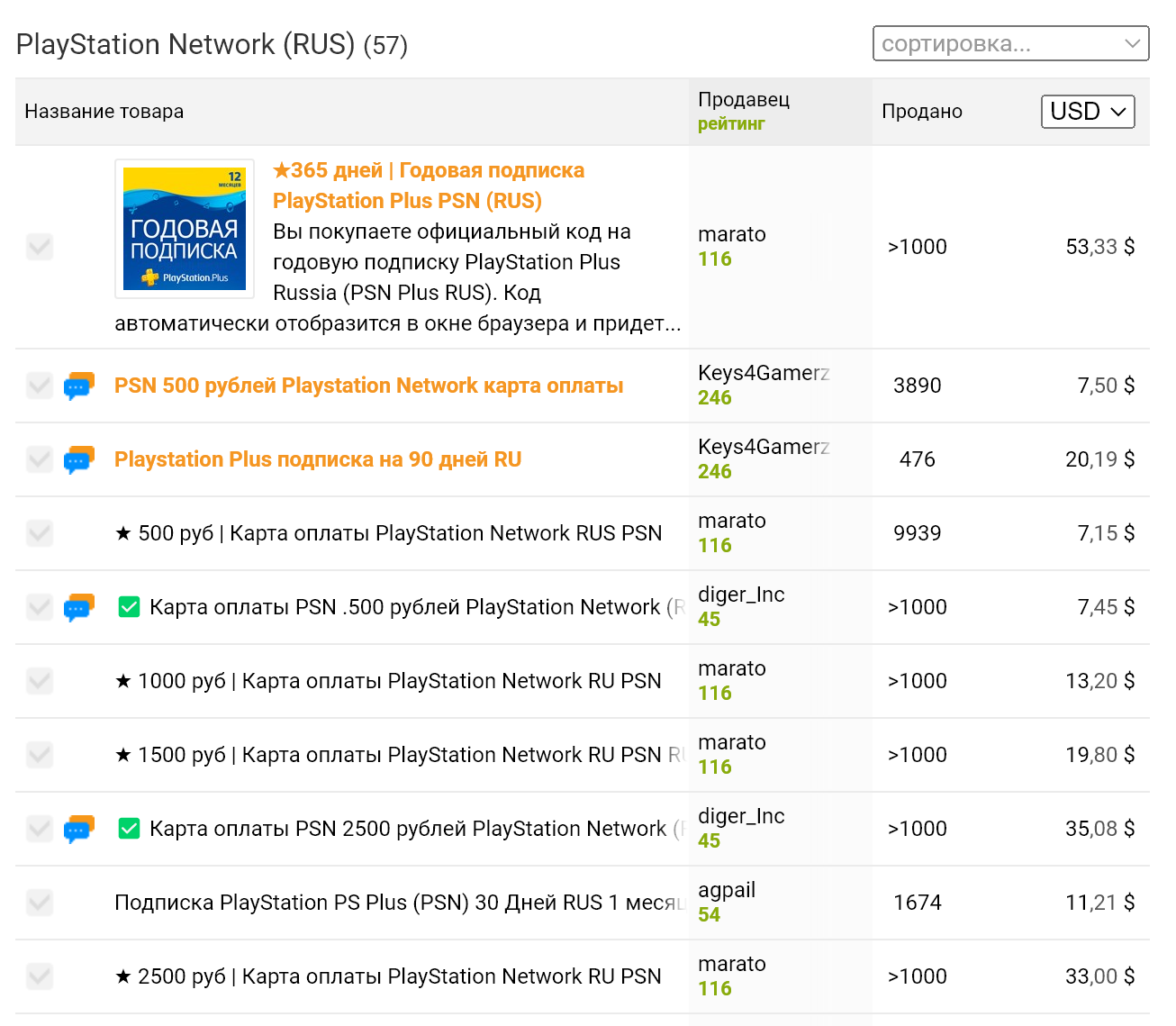Tick checkbox for Playstation Plus 90 дней RU
Screen dimensions: 1176x1026
pyautogui.click(x=40, y=459)
